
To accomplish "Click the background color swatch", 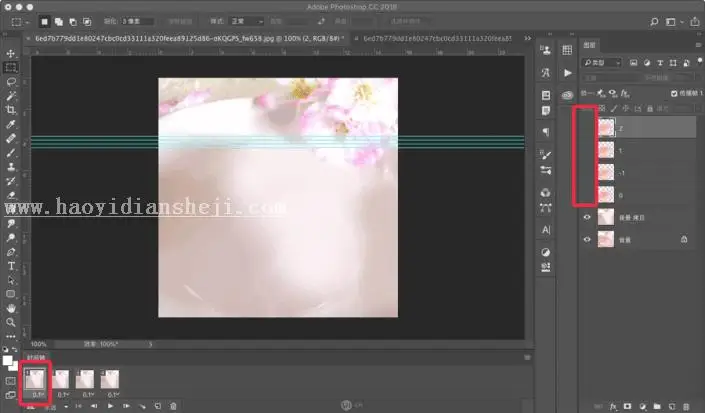I will click(13, 366).
